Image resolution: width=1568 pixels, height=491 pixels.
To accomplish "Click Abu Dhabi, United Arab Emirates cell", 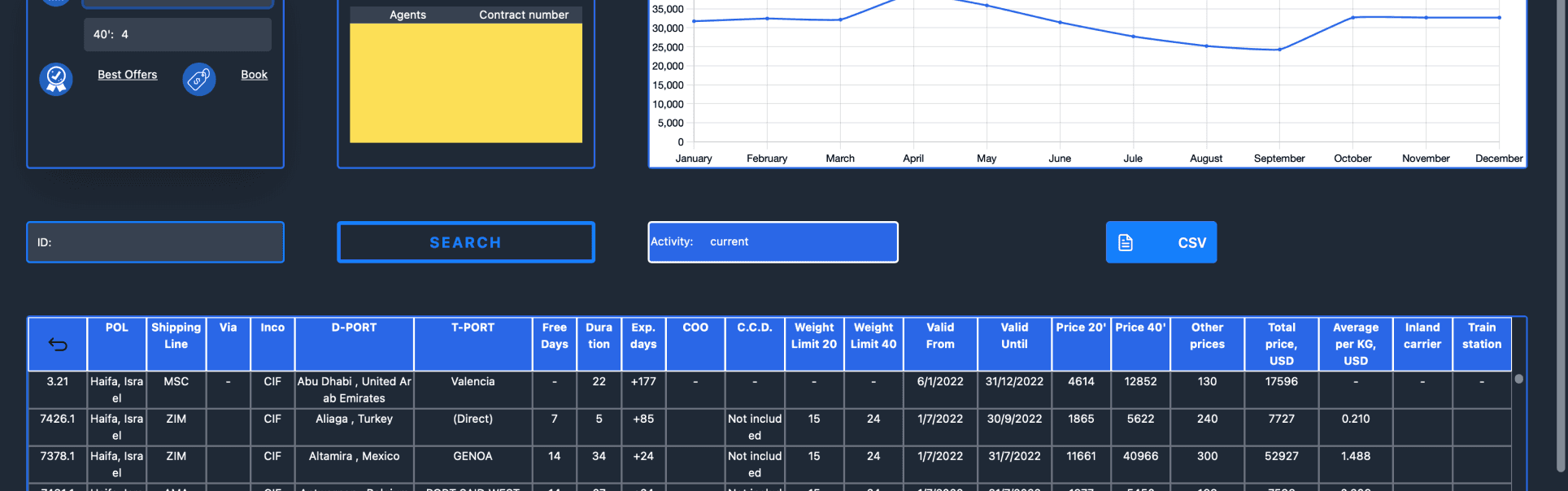I will pos(354,389).
